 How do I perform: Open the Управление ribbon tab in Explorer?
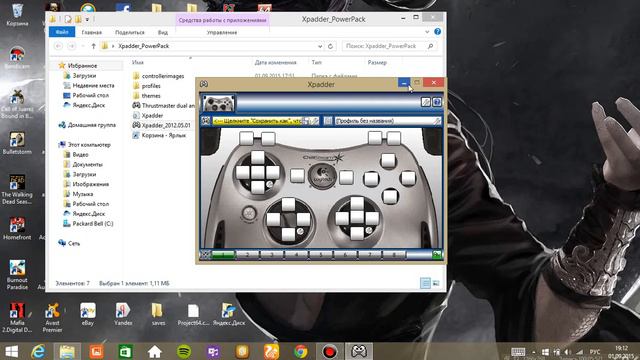[222, 32]
